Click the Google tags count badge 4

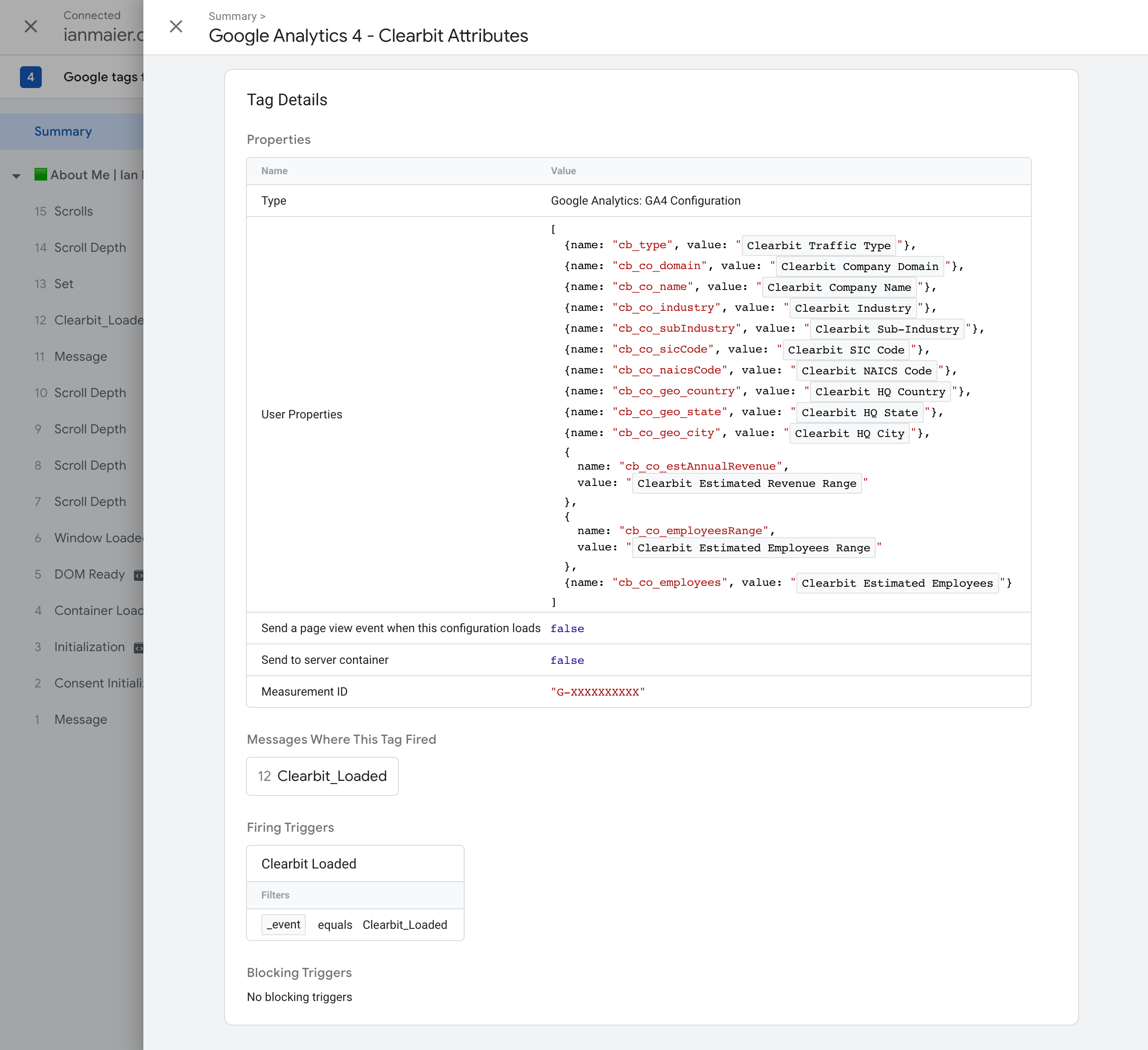click(31, 77)
